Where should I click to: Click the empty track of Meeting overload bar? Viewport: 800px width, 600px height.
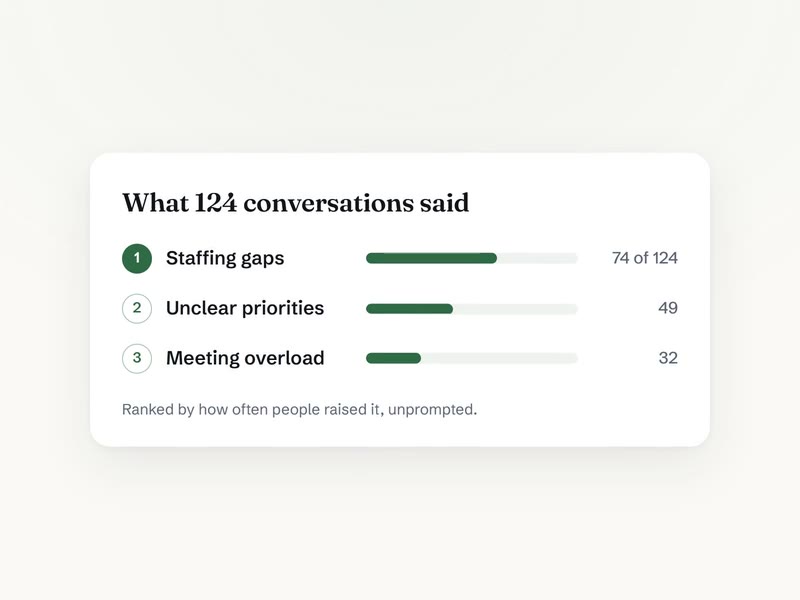point(499,358)
